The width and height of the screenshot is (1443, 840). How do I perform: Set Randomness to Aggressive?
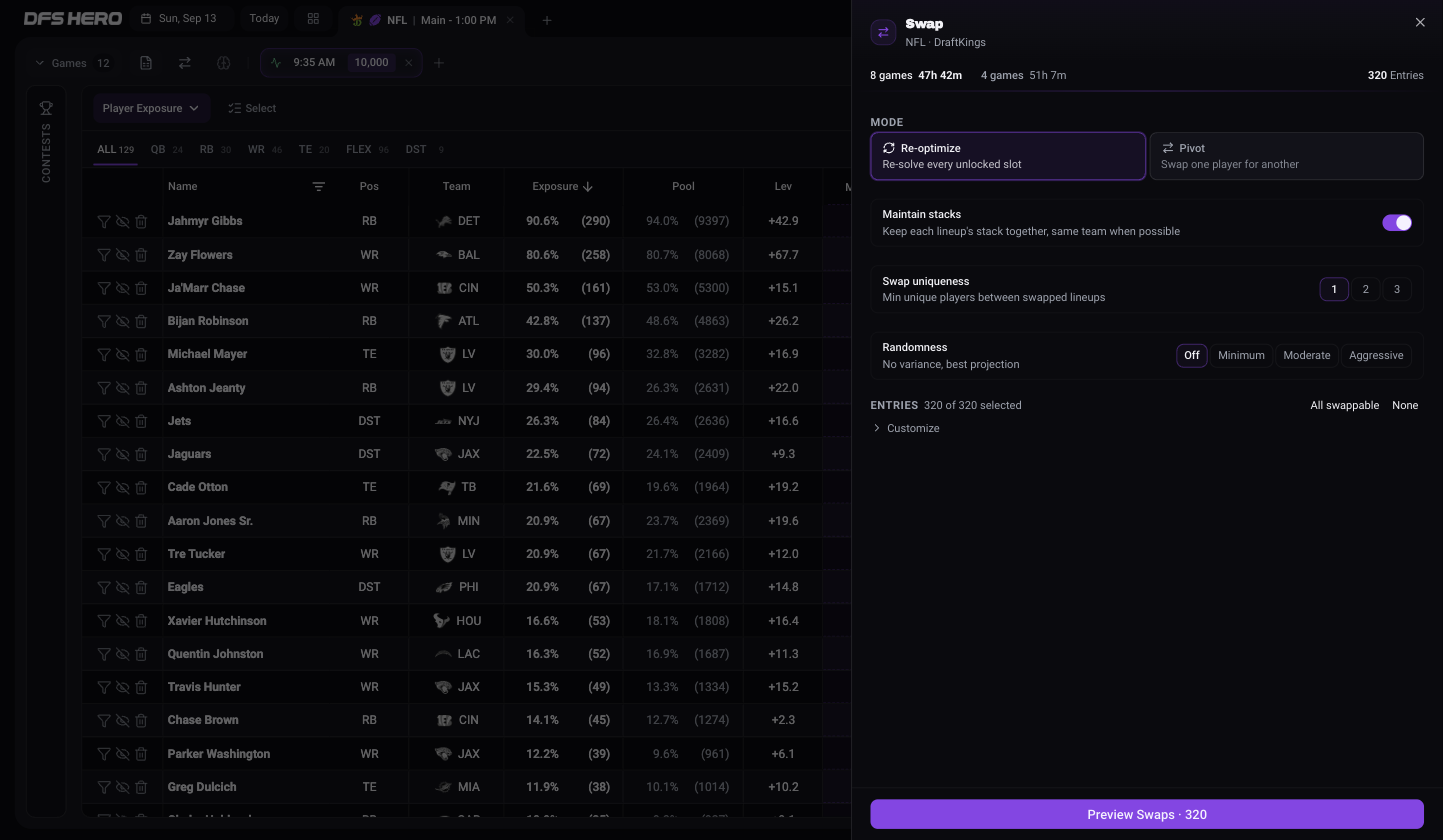click(1376, 355)
